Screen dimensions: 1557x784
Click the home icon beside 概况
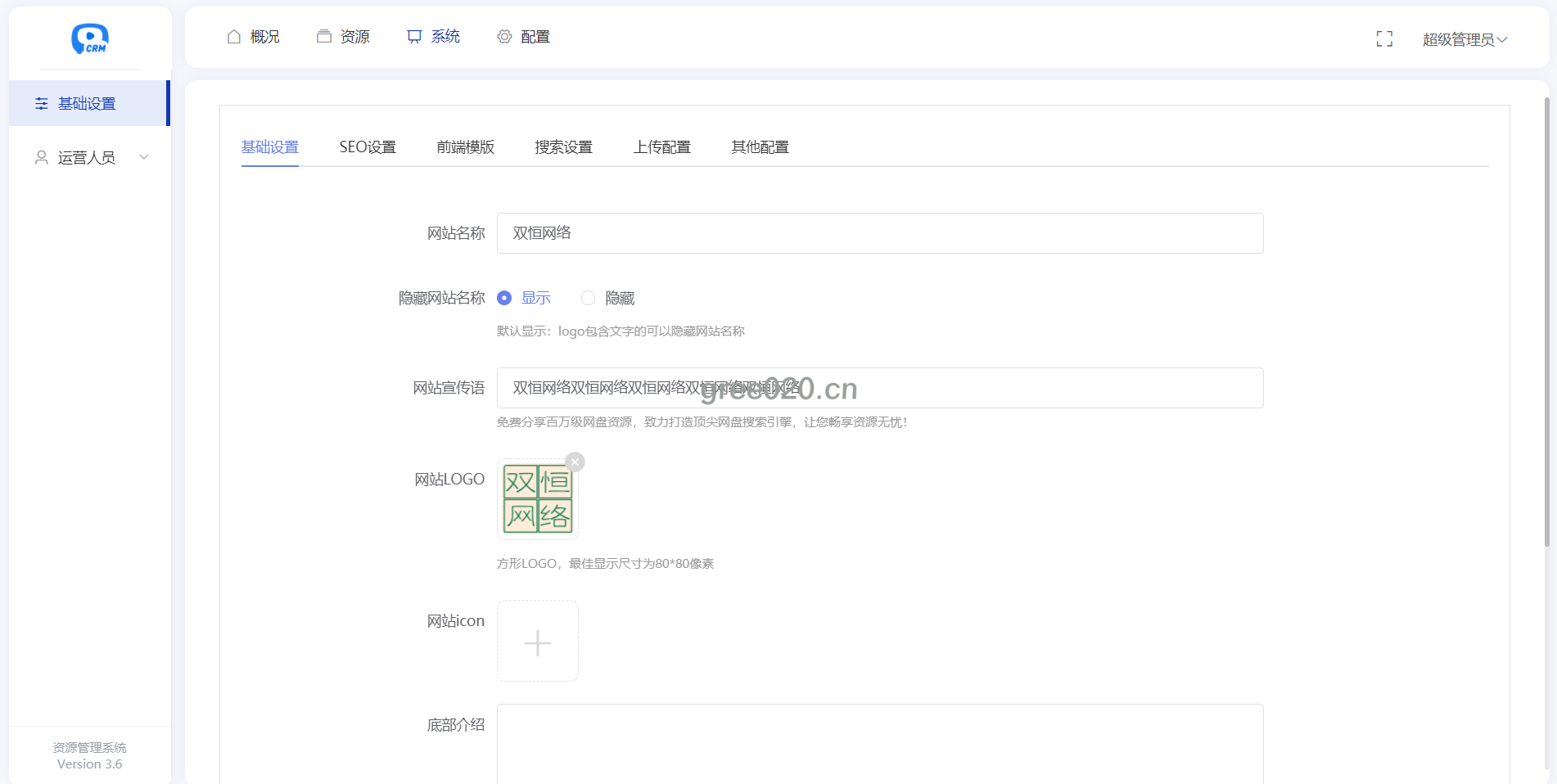(234, 37)
